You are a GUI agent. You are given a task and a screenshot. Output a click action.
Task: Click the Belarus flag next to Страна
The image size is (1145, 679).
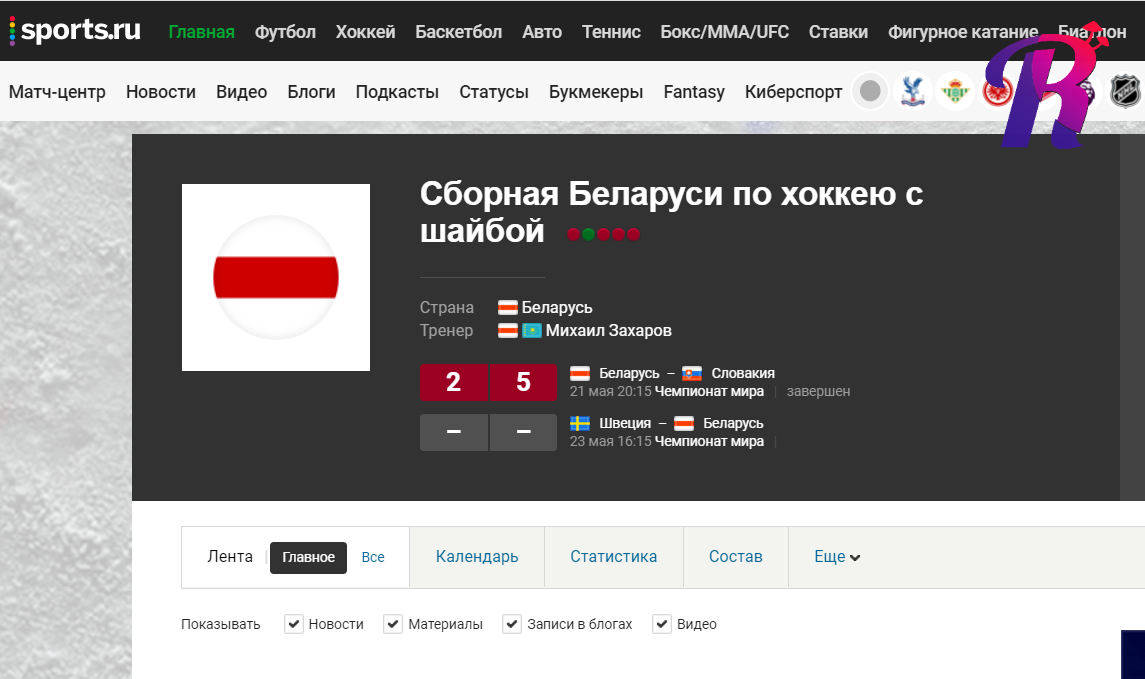[508, 307]
